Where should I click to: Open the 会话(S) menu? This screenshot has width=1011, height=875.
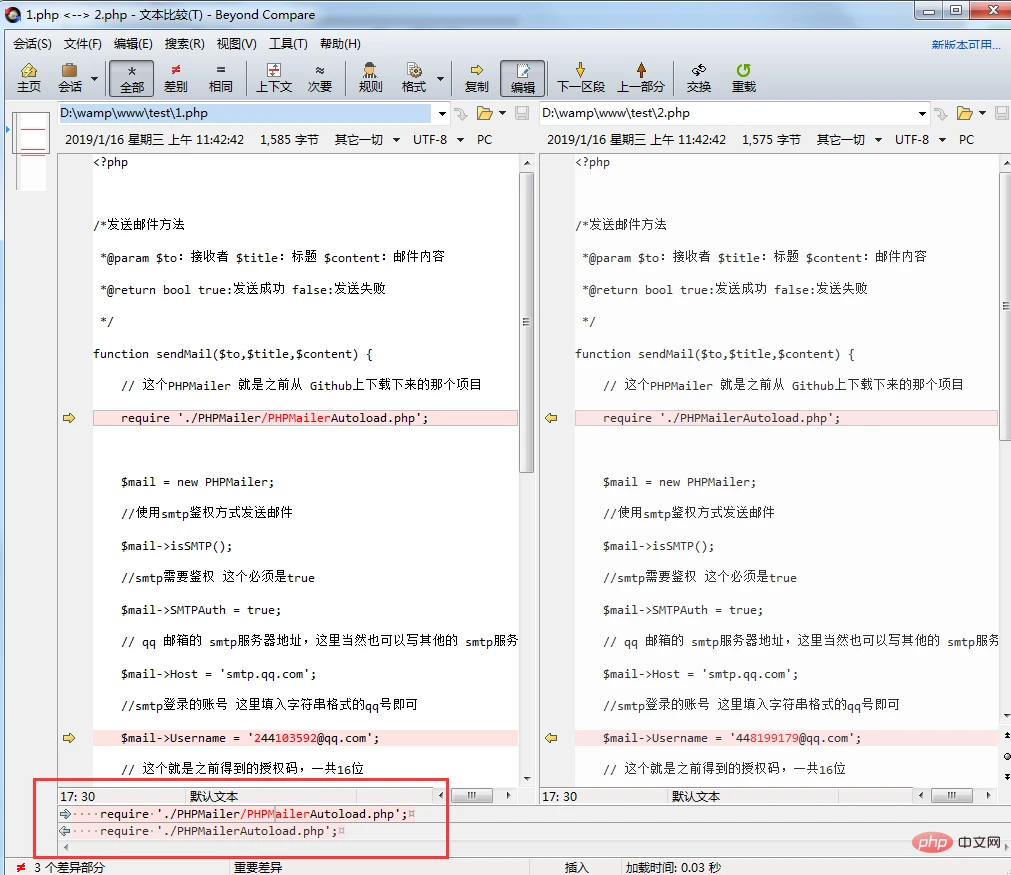tap(32, 44)
